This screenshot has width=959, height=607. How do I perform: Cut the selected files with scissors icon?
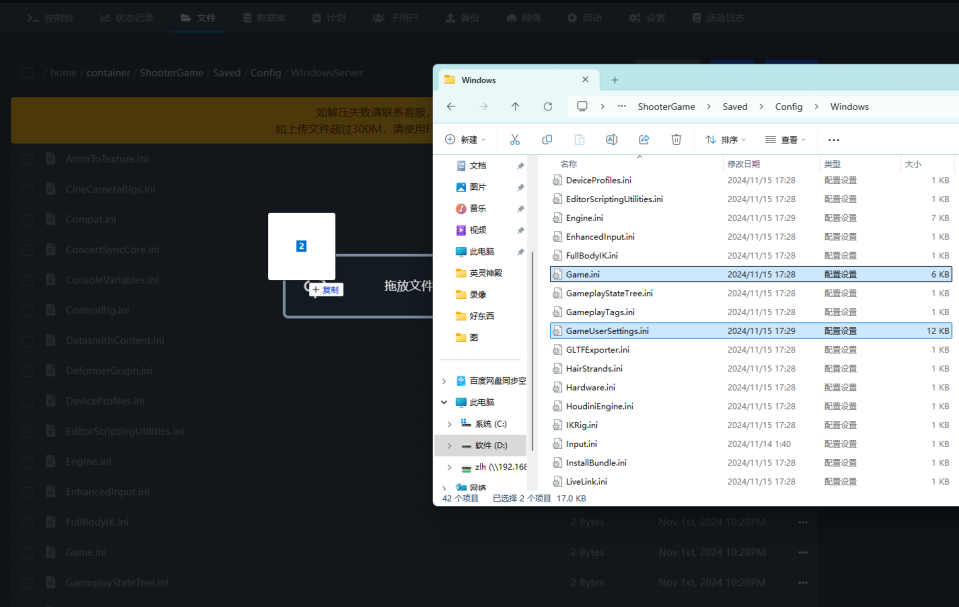515,140
